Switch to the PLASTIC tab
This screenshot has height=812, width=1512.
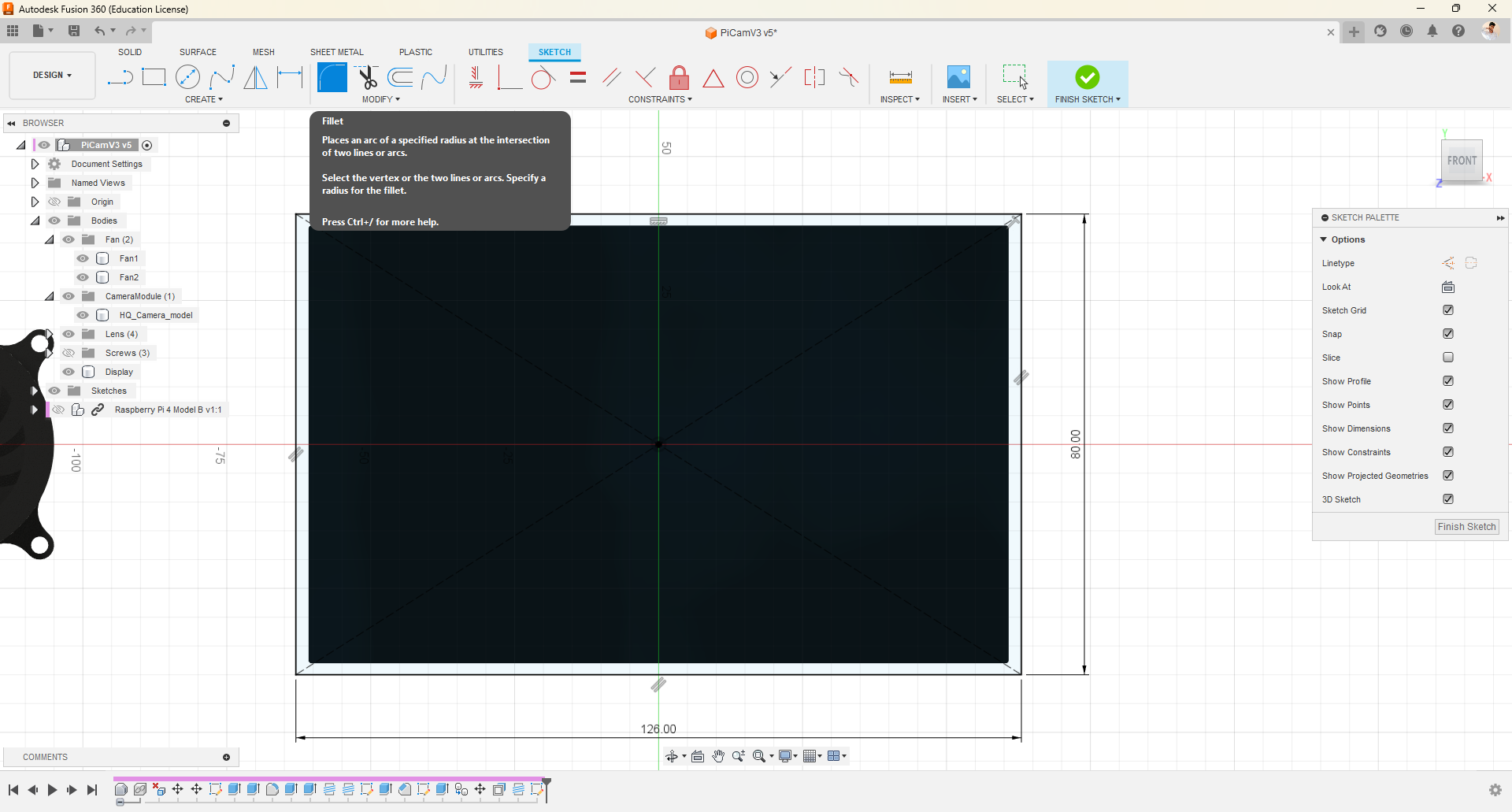pos(416,52)
